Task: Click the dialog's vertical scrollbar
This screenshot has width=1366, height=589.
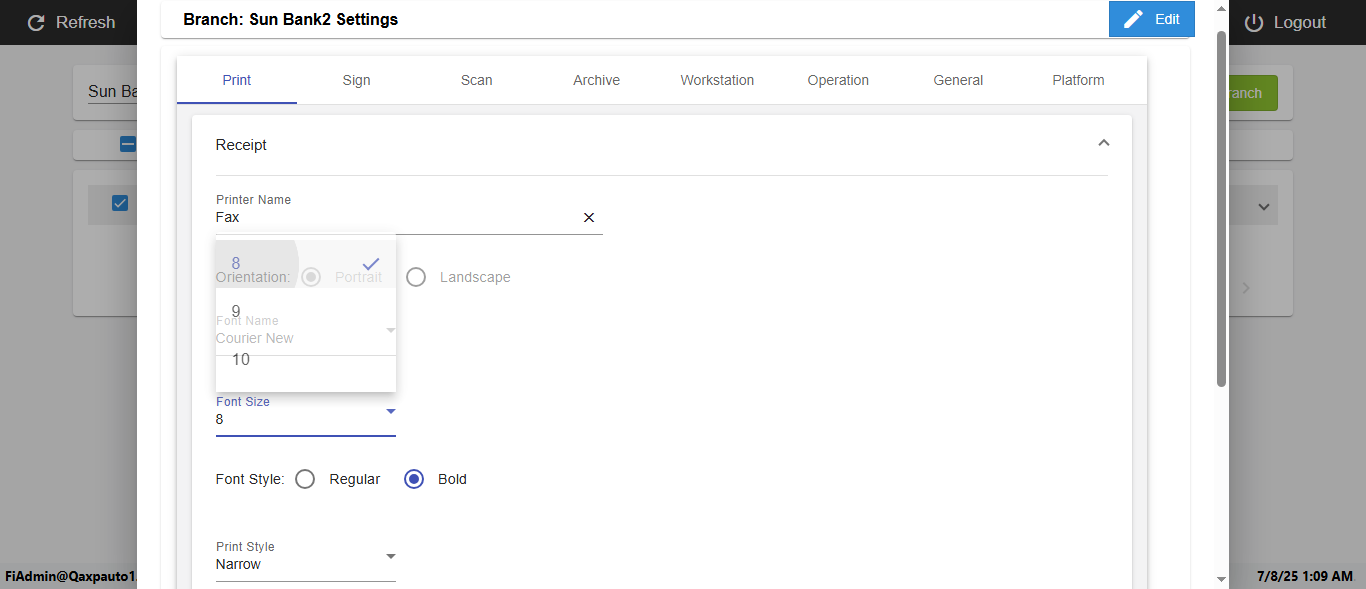Action: [x=1221, y=210]
